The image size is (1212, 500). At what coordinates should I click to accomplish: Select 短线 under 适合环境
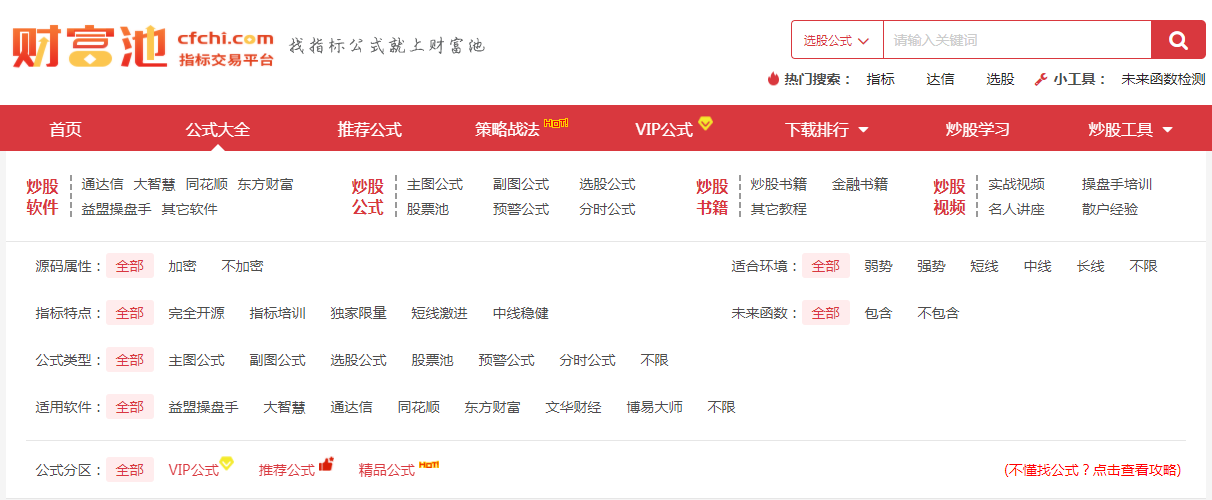984,266
